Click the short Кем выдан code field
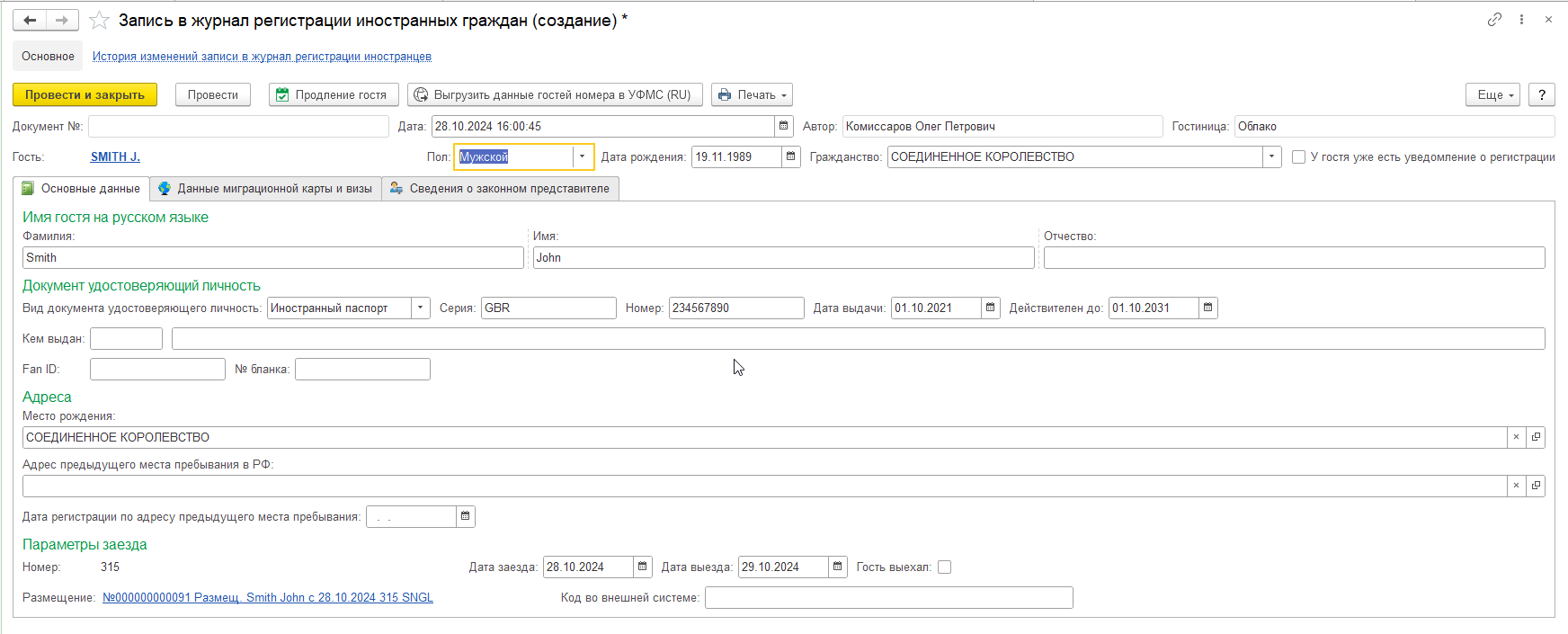Image resolution: width=1568 pixels, height=634 pixels. pos(126,338)
